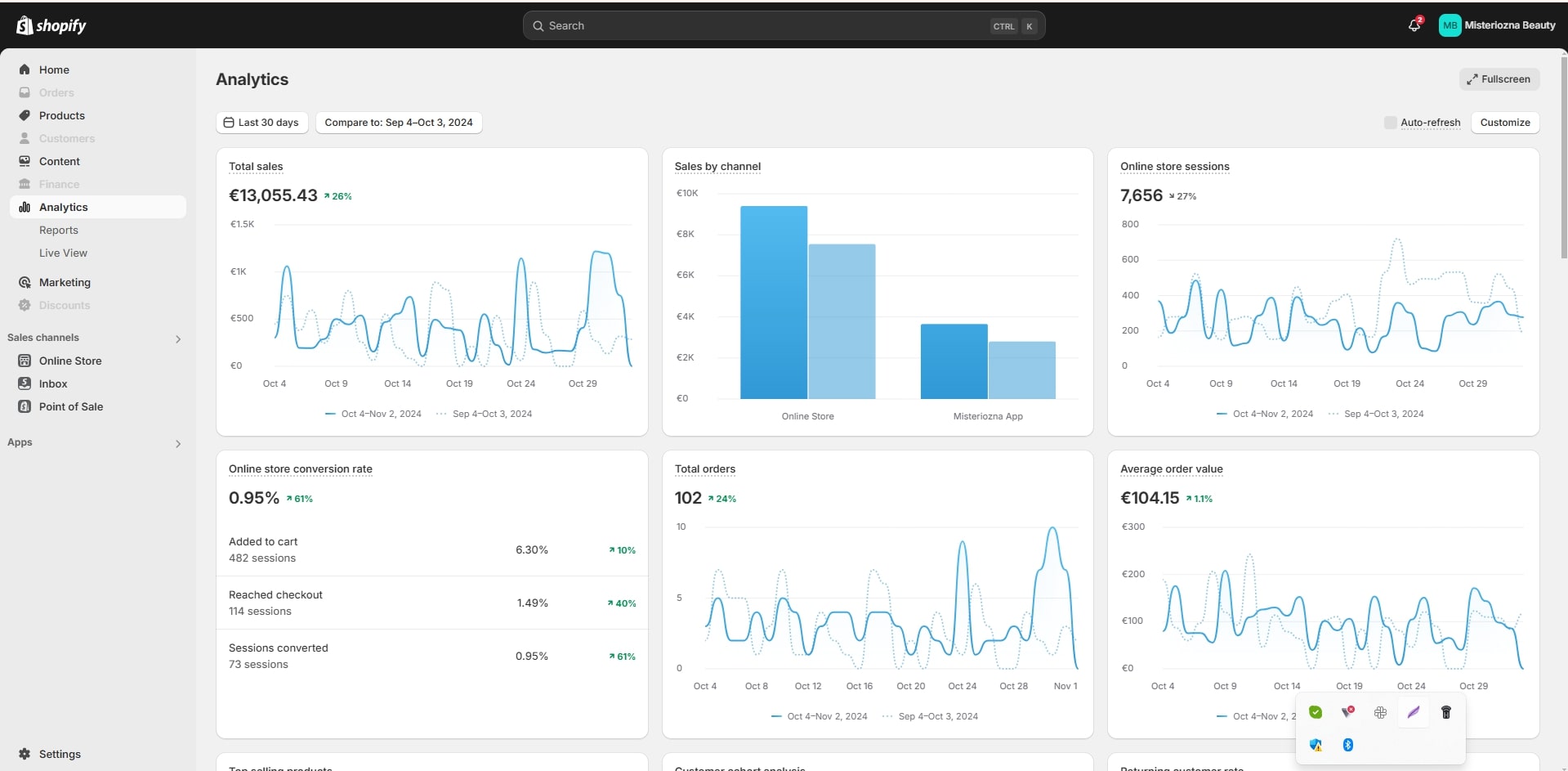The width and height of the screenshot is (1568, 771).
Task: Open the Last 30 days date picker
Action: coord(261,123)
